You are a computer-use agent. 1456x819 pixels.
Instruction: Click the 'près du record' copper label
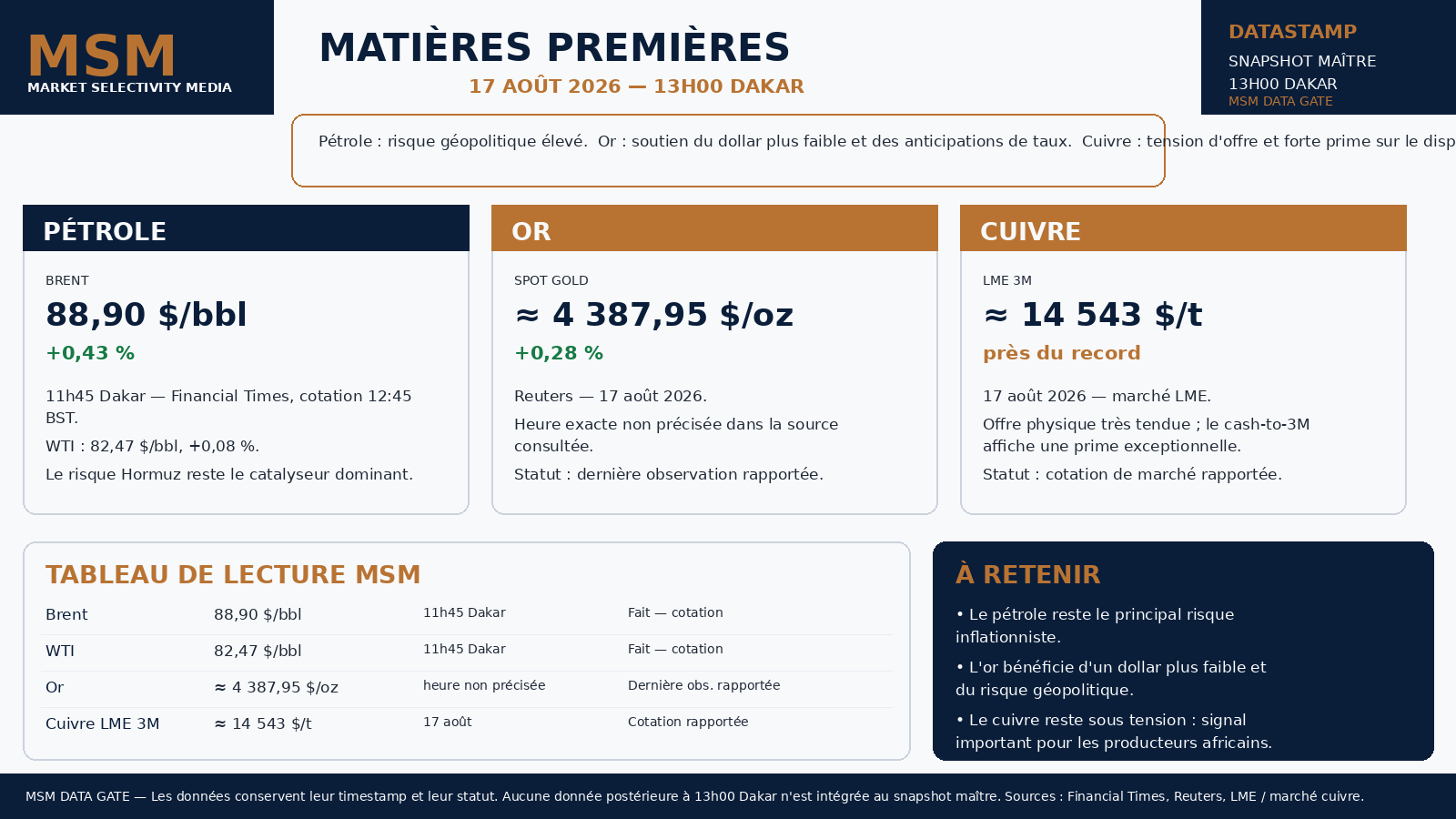1061,353
